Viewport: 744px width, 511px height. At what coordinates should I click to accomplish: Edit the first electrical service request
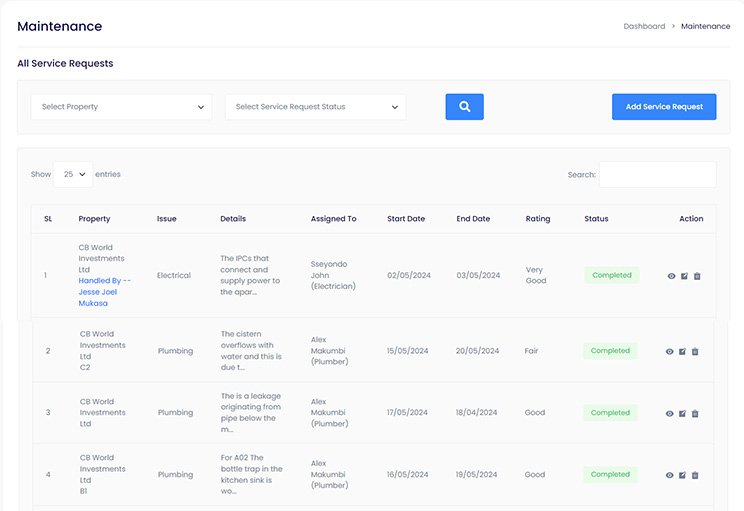pyautogui.click(x=684, y=276)
